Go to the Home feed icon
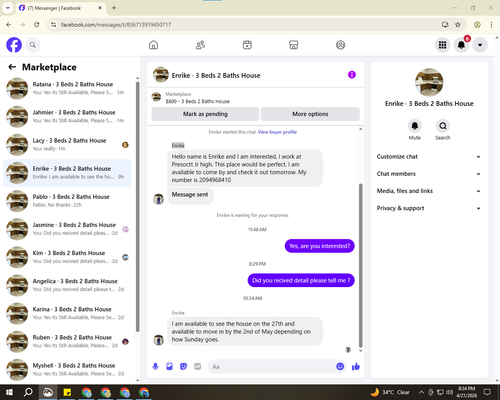Screen dimensions: 500x400 (153, 45)
